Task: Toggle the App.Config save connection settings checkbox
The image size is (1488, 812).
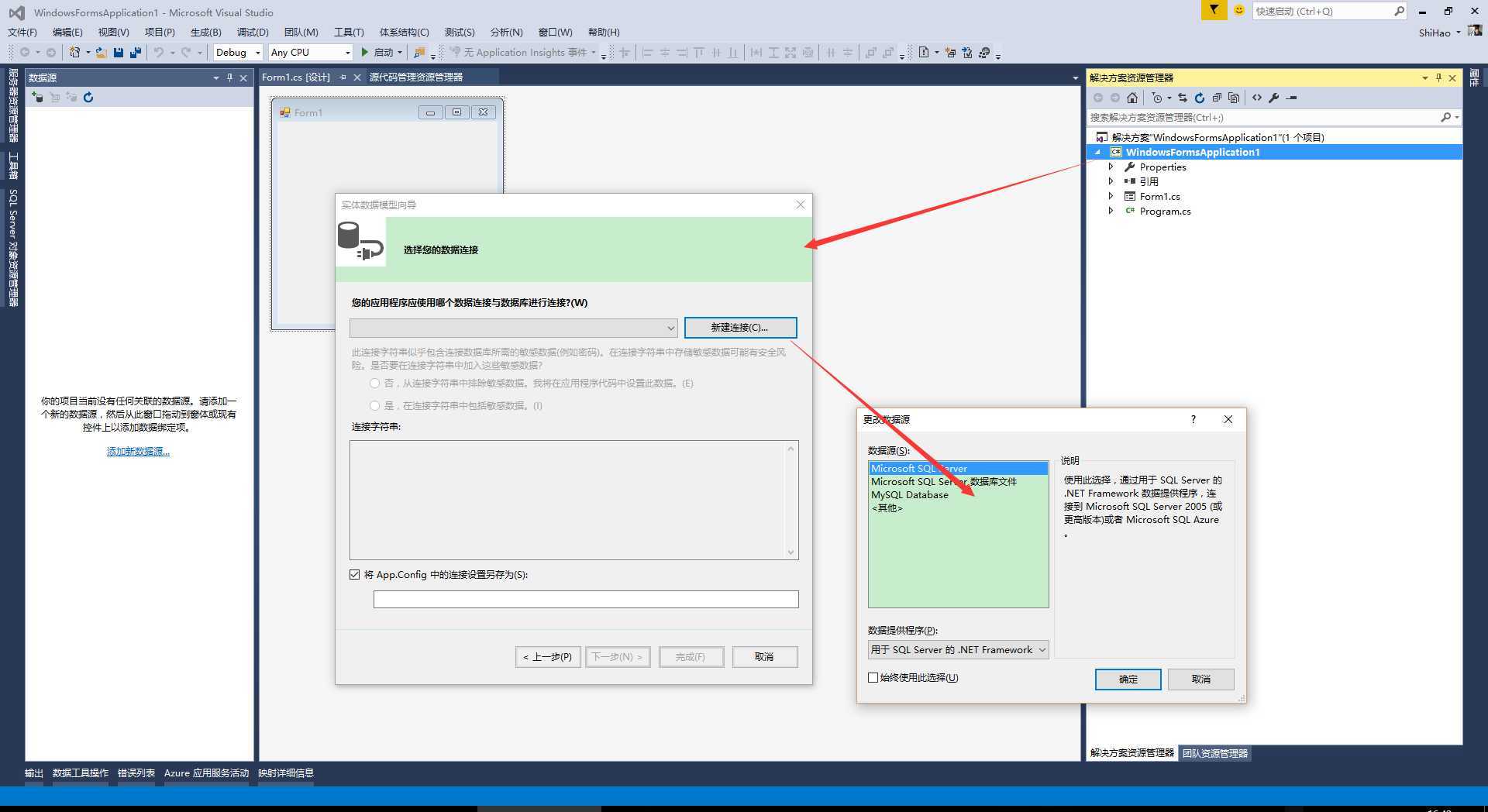Action: 355,574
